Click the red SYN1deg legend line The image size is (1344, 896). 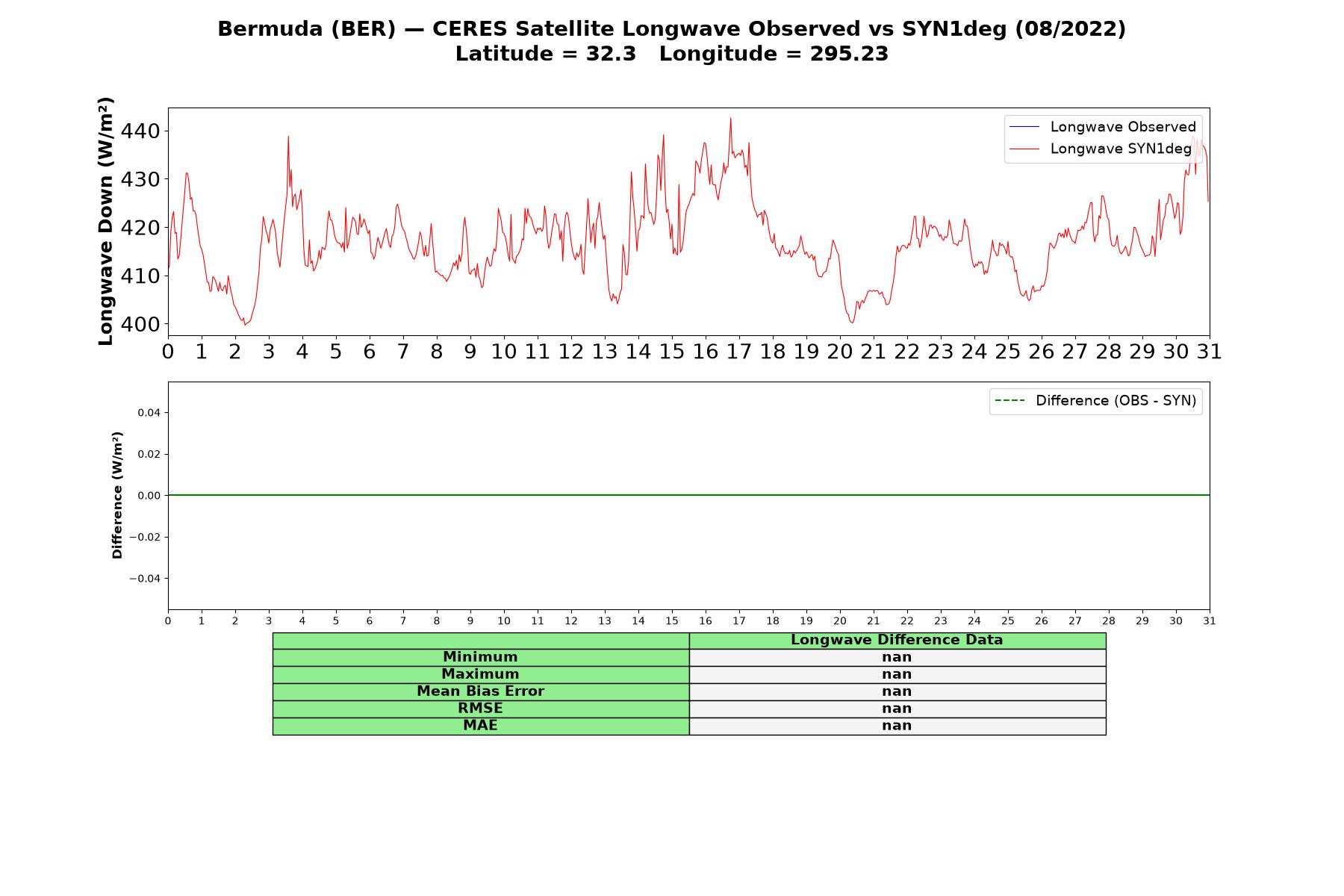tap(1024, 149)
